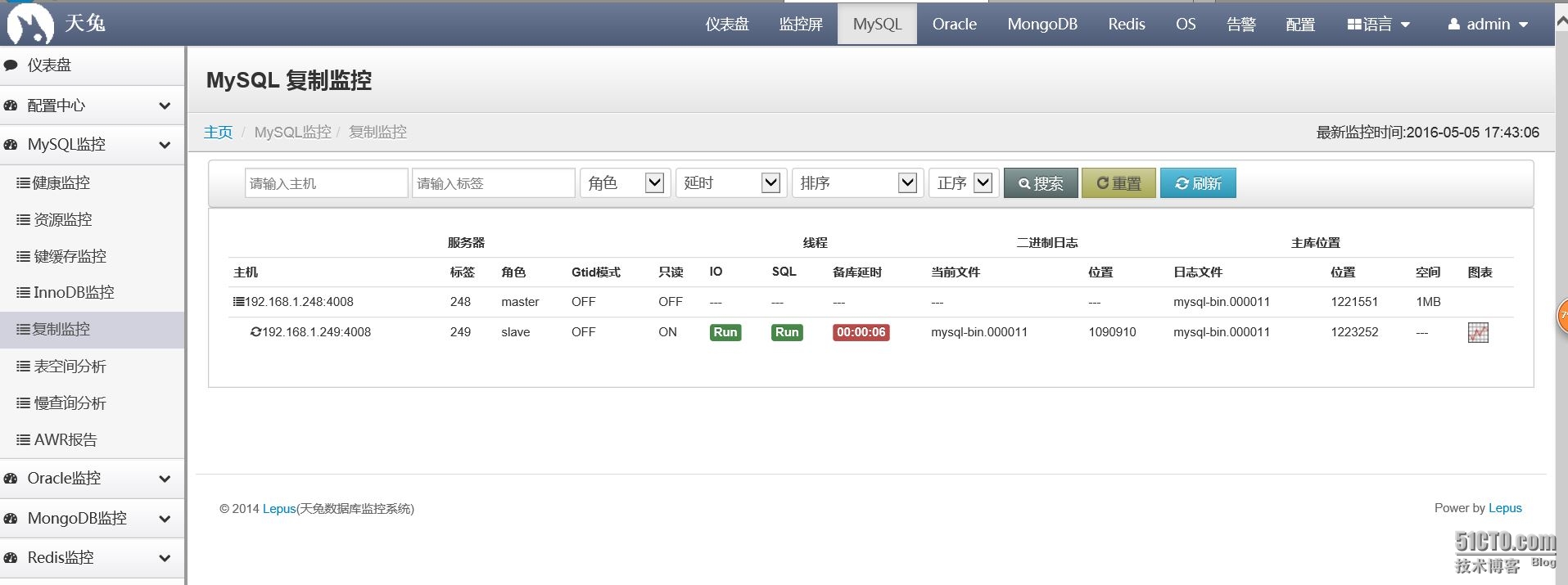
Task: Select the Redis top navigation tab
Action: click(1127, 25)
